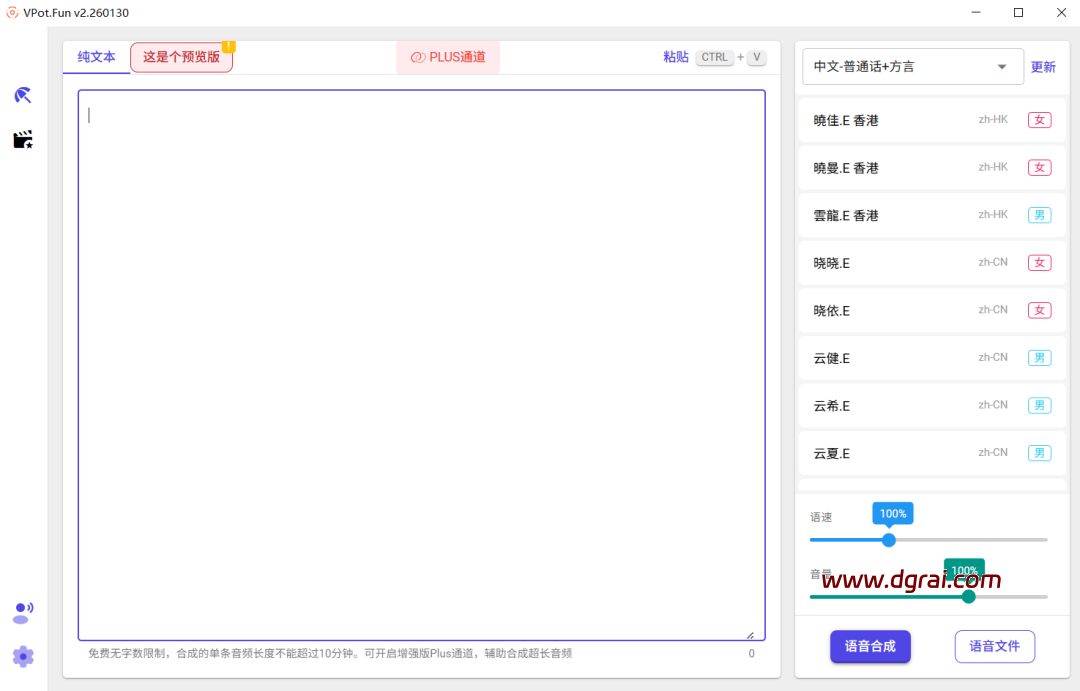This screenshot has height=691, width=1080.
Task: Click the PLUS通道 link icon
Action: click(417, 58)
